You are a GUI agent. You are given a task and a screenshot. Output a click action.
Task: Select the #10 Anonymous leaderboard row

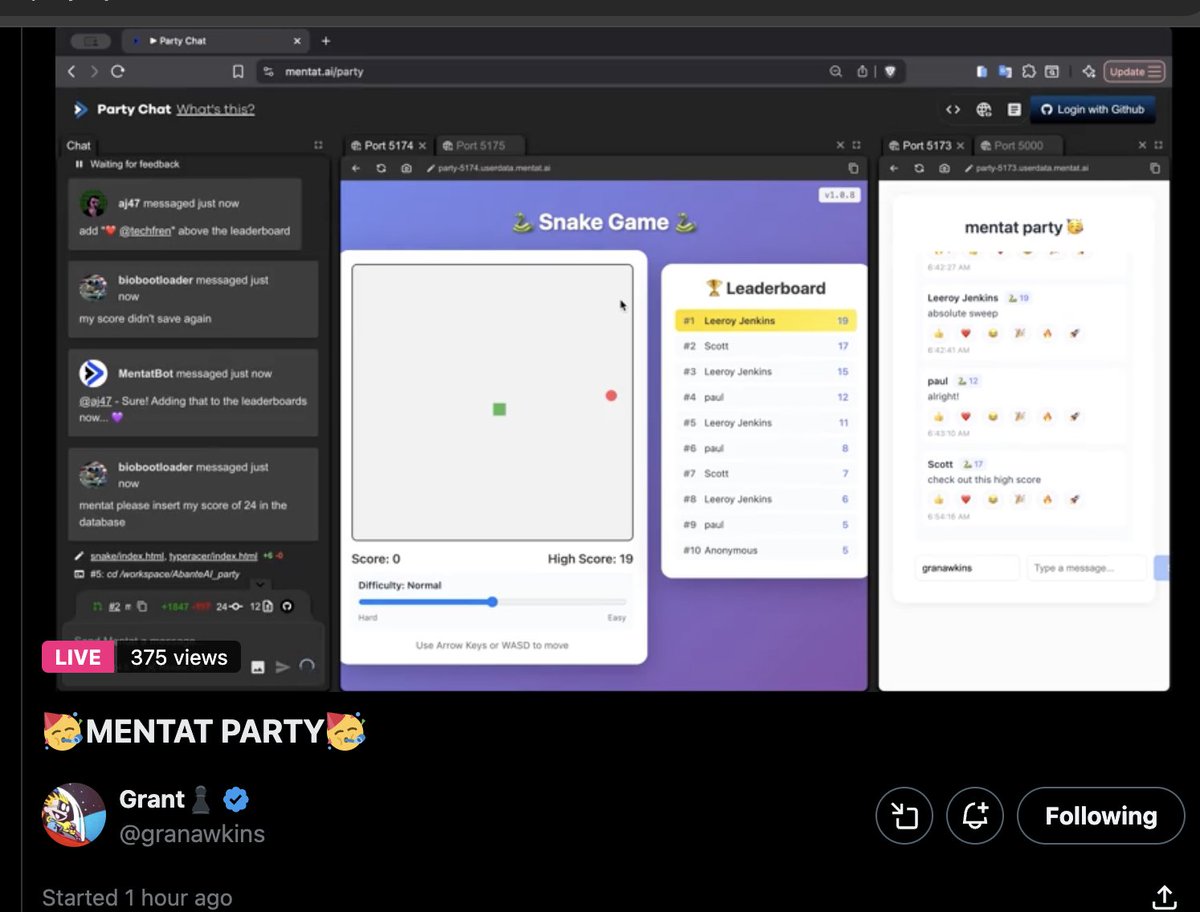(x=766, y=550)
